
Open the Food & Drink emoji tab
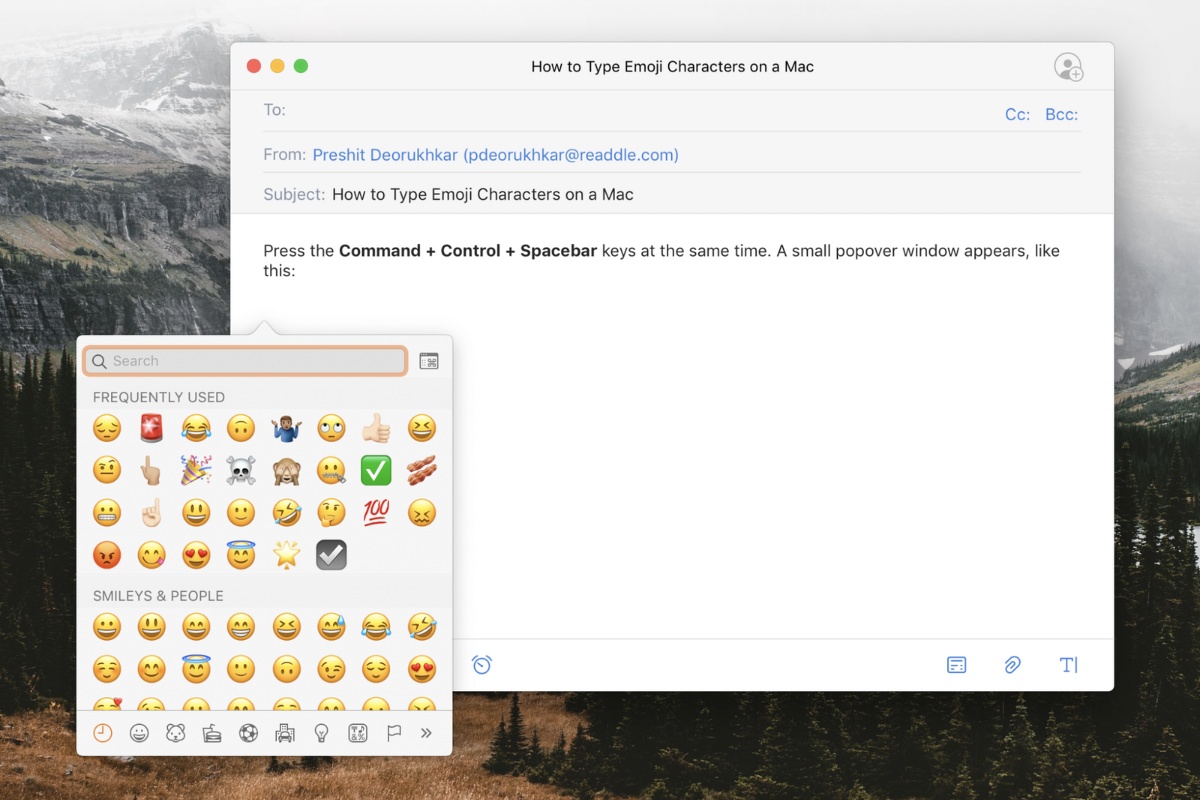[x=211, y=733]
